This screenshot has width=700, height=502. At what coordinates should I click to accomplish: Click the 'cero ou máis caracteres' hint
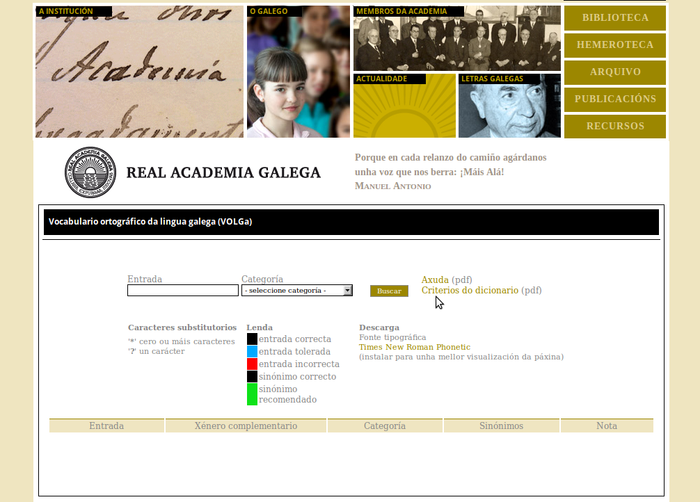(x=181, y=341)
